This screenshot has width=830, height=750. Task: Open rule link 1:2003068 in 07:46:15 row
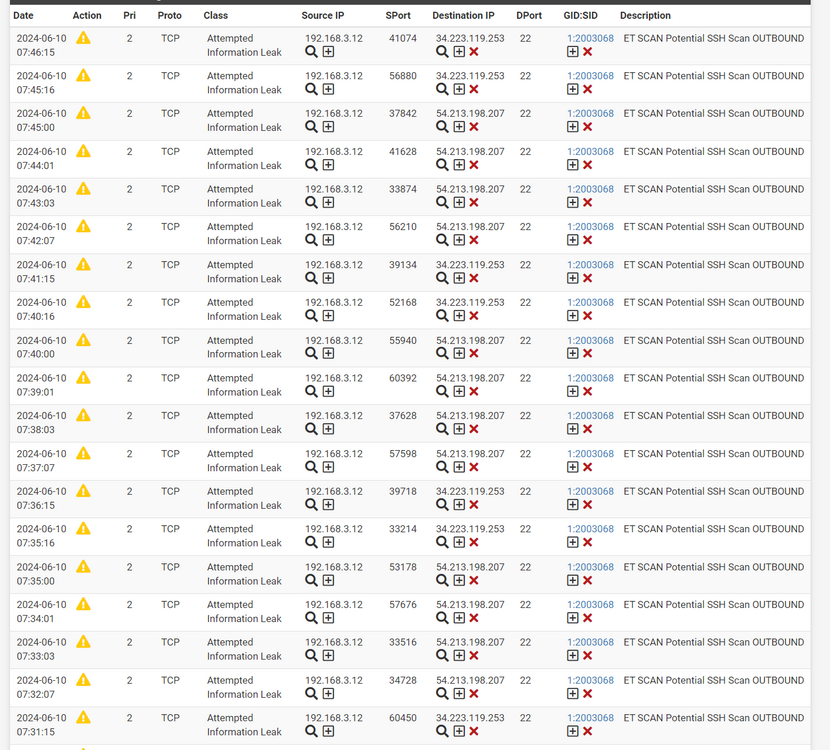click(x=590, y=38)
